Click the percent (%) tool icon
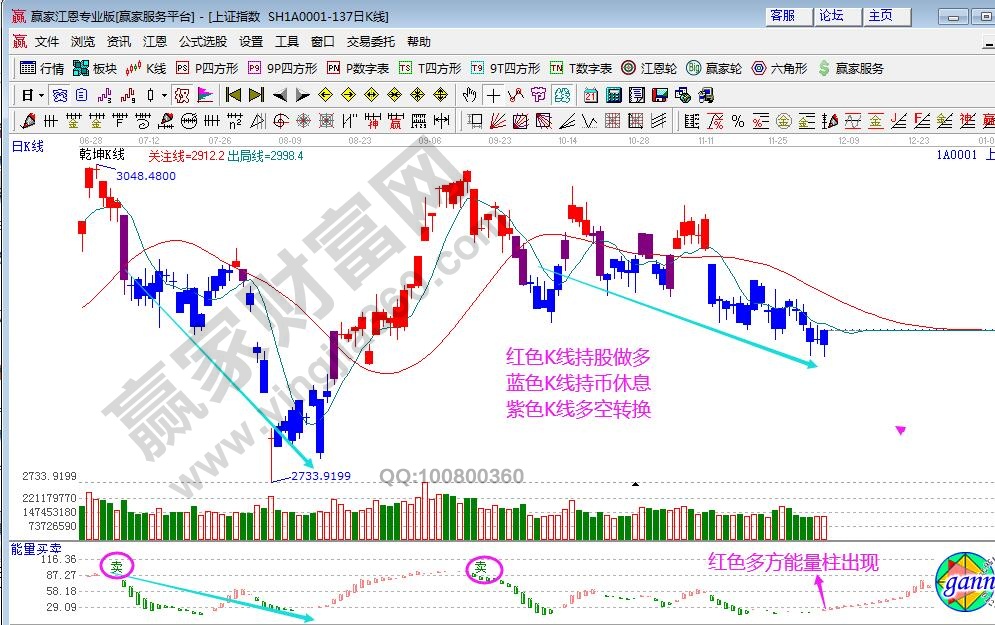 (x=737, y=121)
